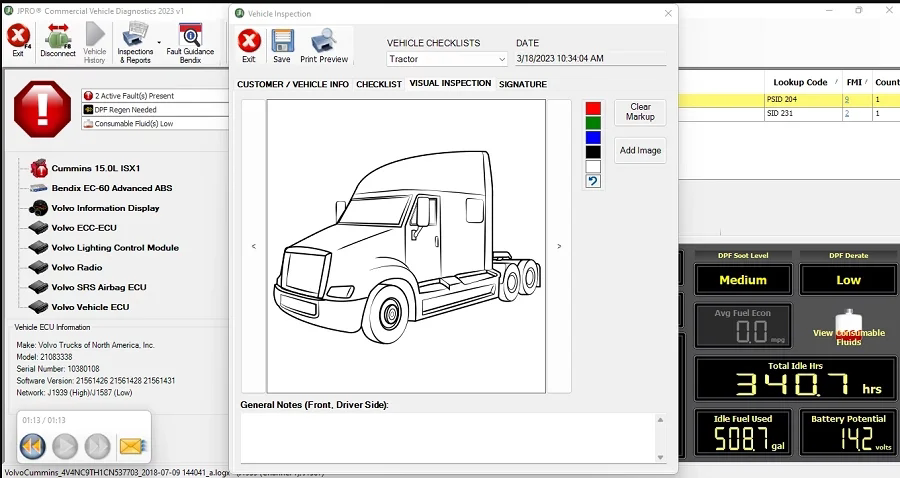Select Cummins 15.0L ISX1 in the ECU list
900x478 pixels.
click(95, 168)
